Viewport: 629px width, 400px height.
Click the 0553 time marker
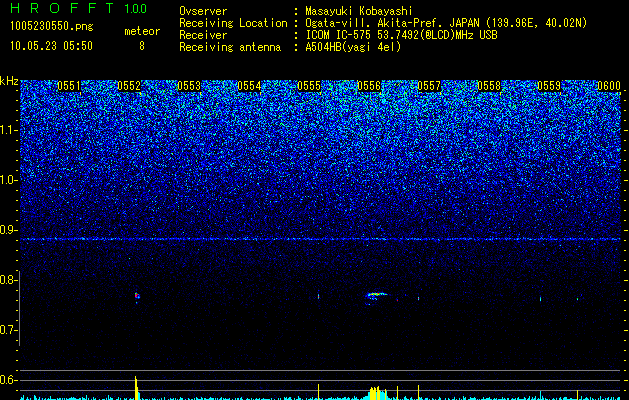(x=189, y=86)
